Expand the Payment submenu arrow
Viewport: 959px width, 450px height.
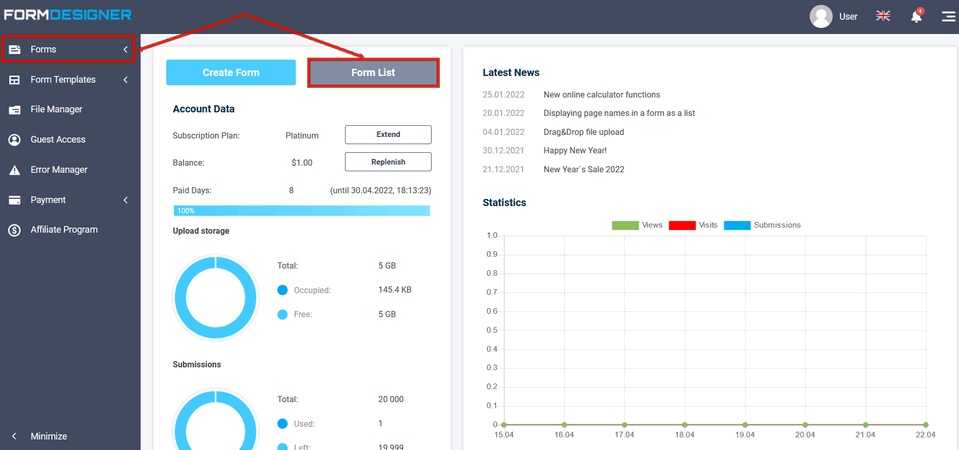(125, 200)
